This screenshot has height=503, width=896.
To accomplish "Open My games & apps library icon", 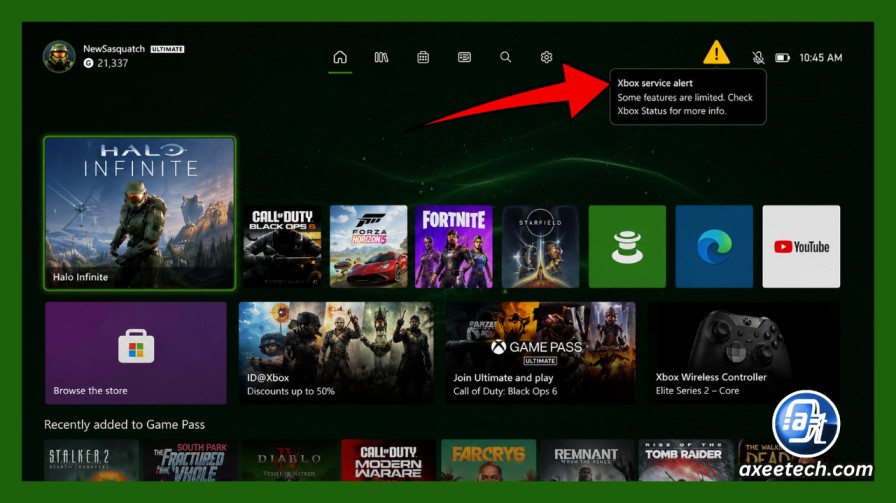I will pyautogui.click(x=381, y=57).
